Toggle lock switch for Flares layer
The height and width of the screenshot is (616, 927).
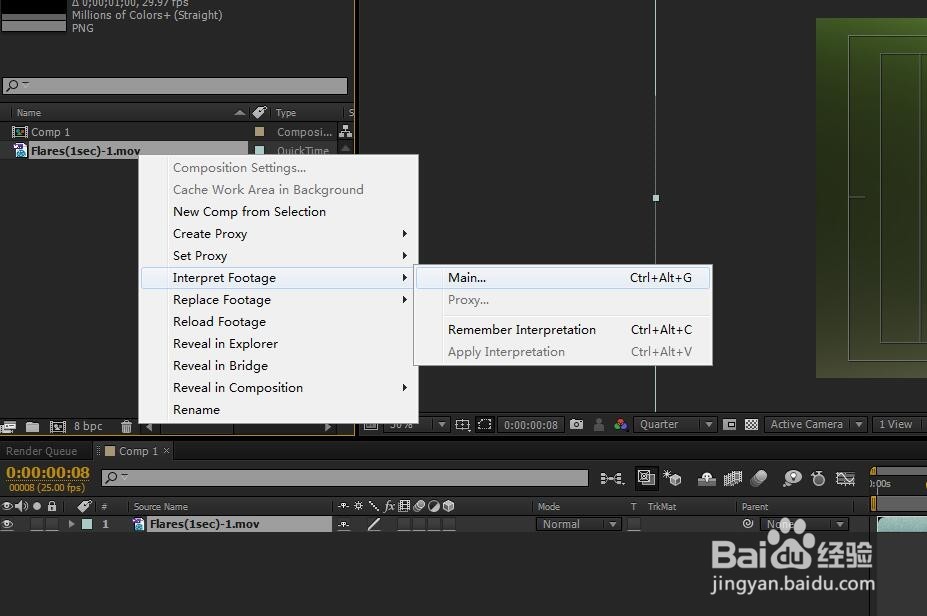click(x=53, y=524)
